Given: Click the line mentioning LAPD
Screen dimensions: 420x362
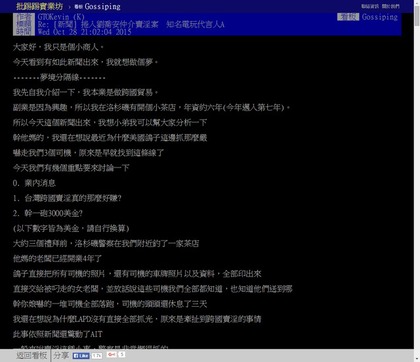Looking at the screenshot, I should pos(137,319).
